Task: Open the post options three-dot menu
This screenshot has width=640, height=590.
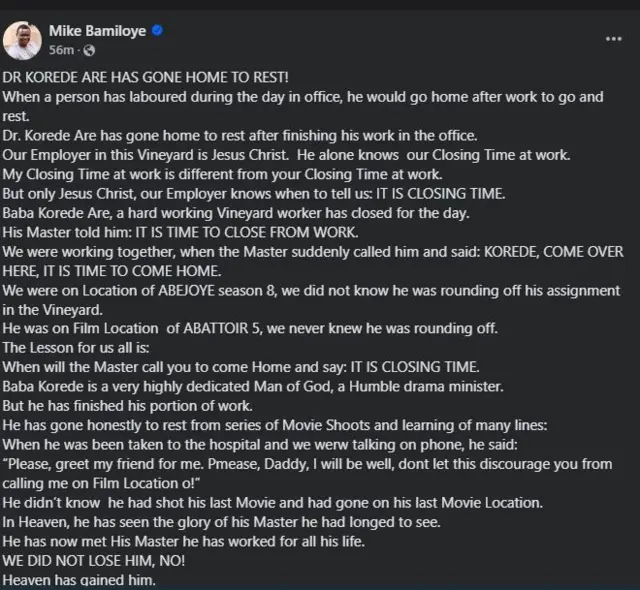Action: [x=614, y=39]
